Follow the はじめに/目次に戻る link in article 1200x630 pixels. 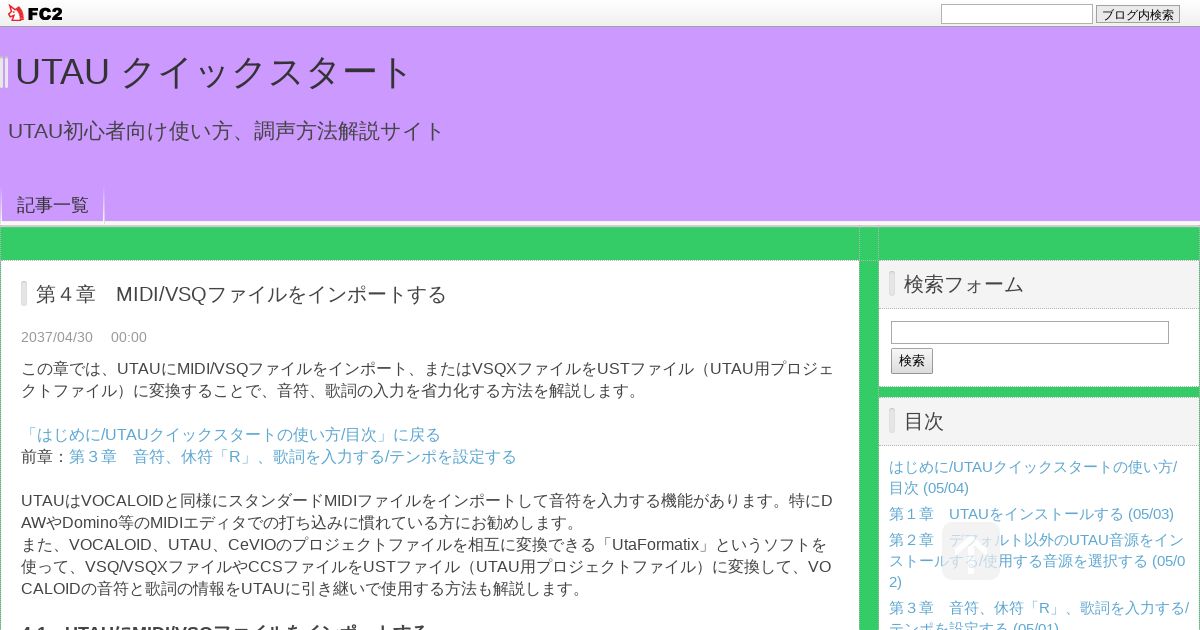point(231,435)
